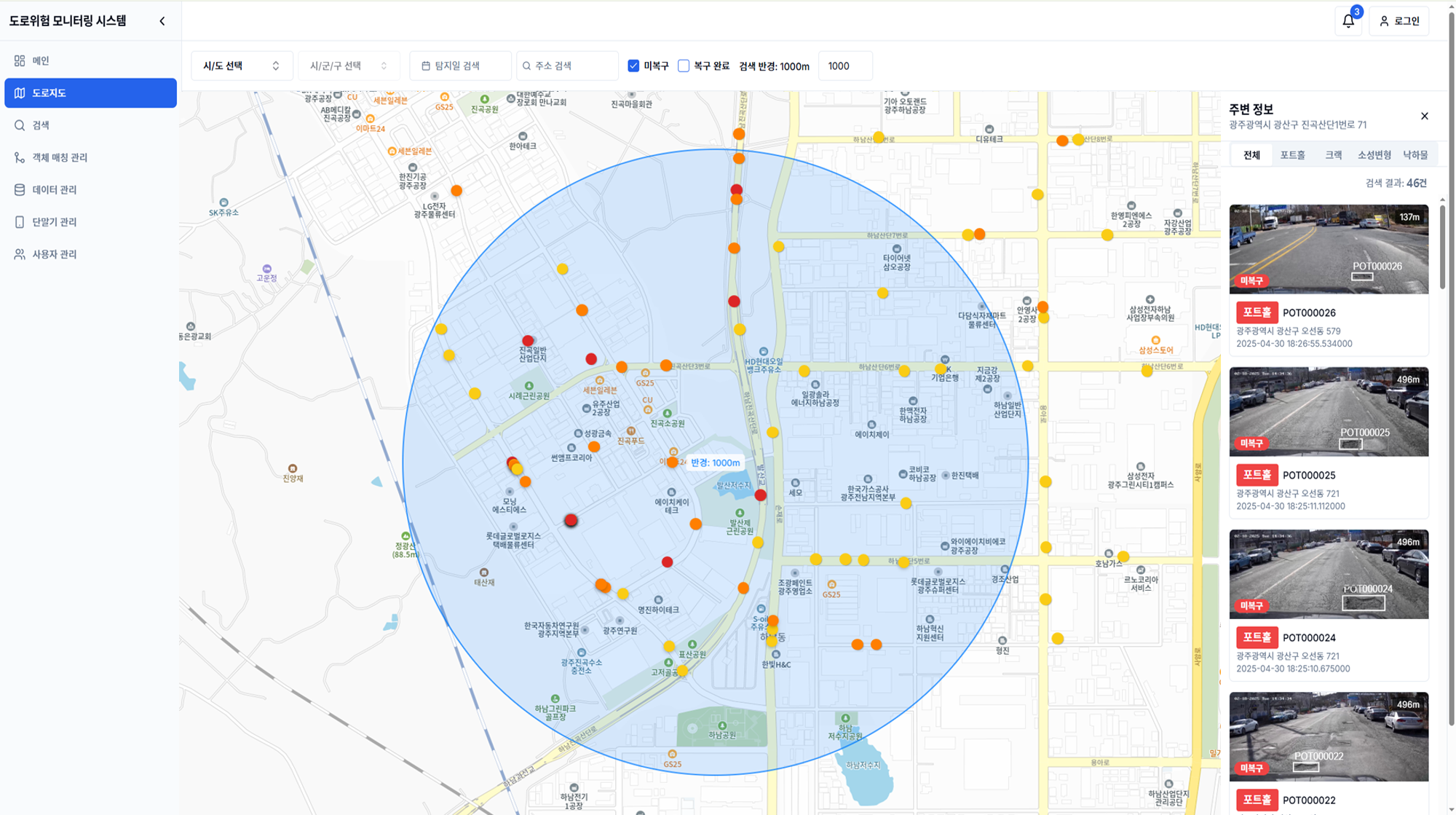Click the 포트홀 tag on POT000026 card
1456x815 pixels.
click(1257, 312)
